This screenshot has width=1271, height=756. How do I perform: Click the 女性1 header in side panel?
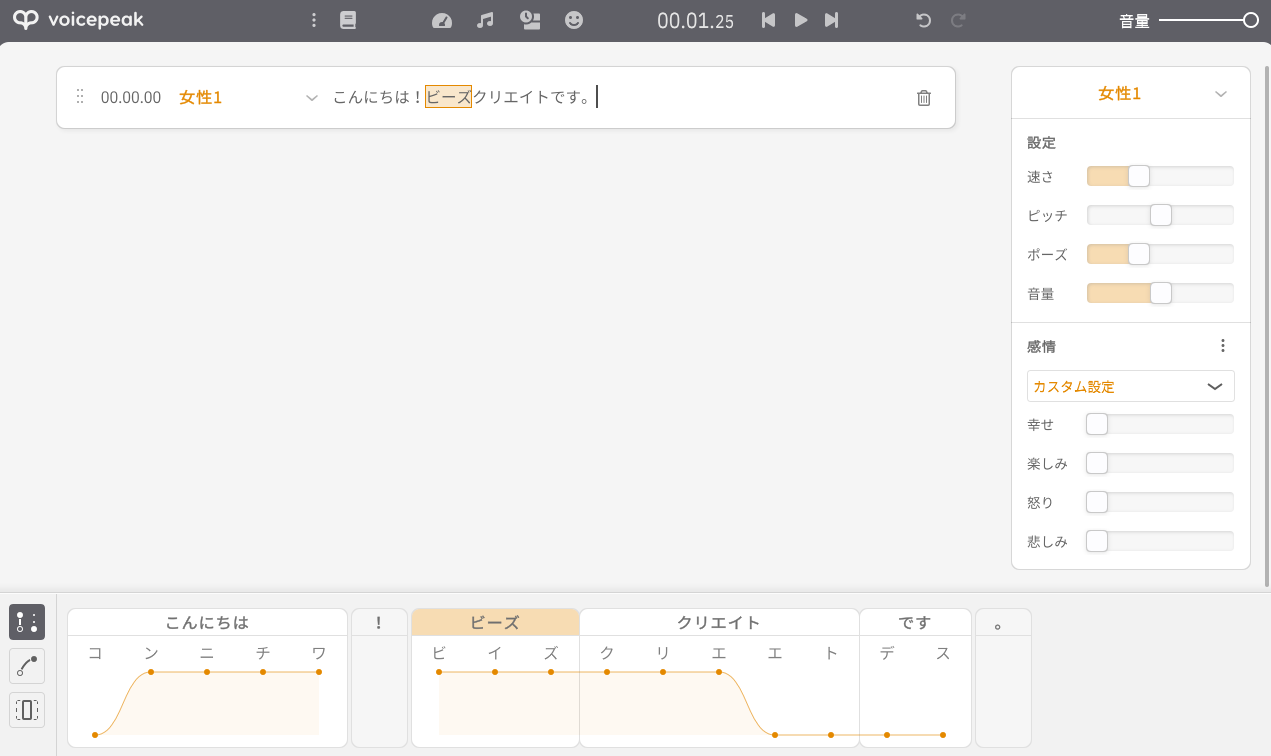1119,93
